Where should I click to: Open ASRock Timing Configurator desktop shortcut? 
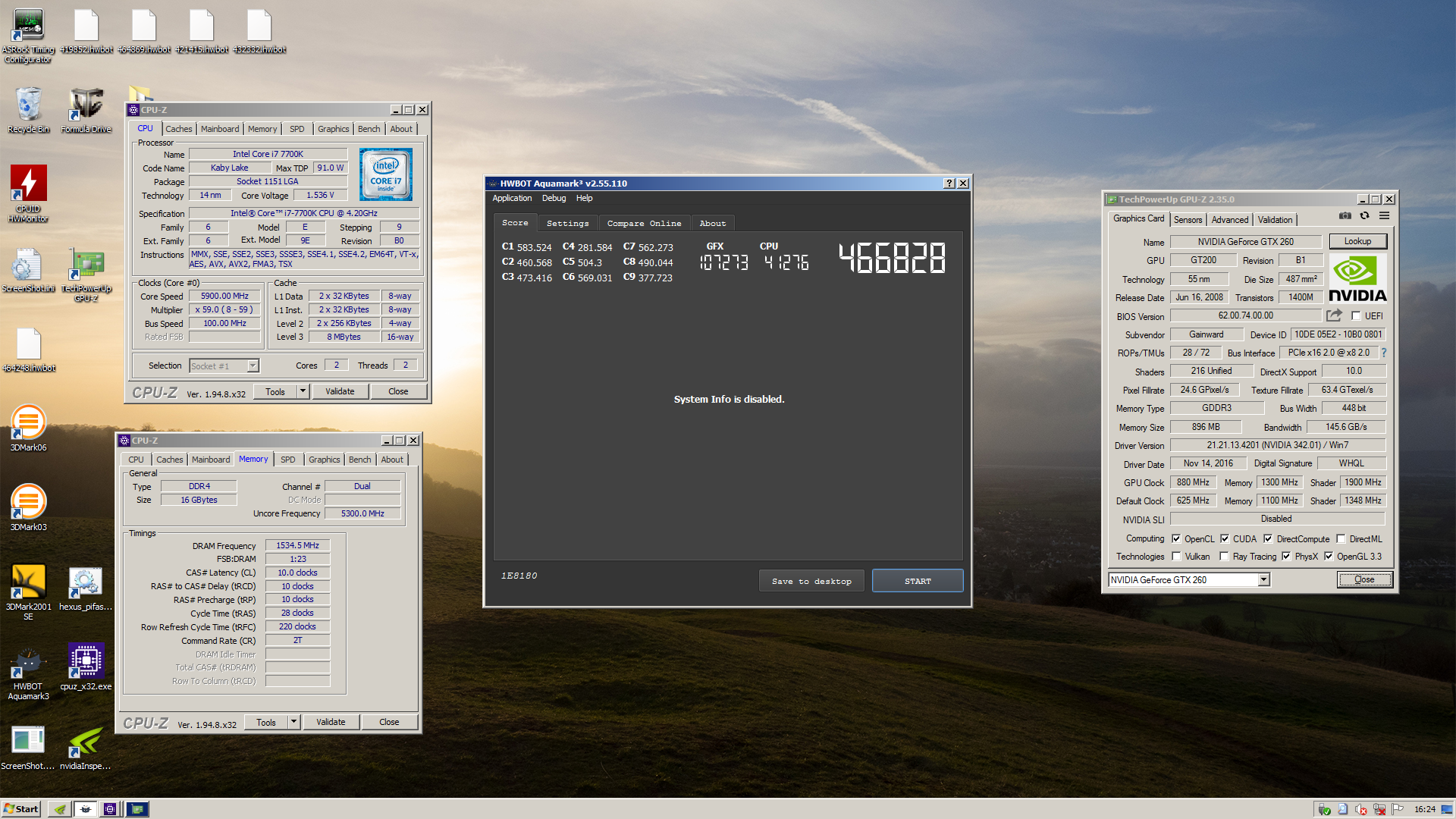[x=28, y=35]
